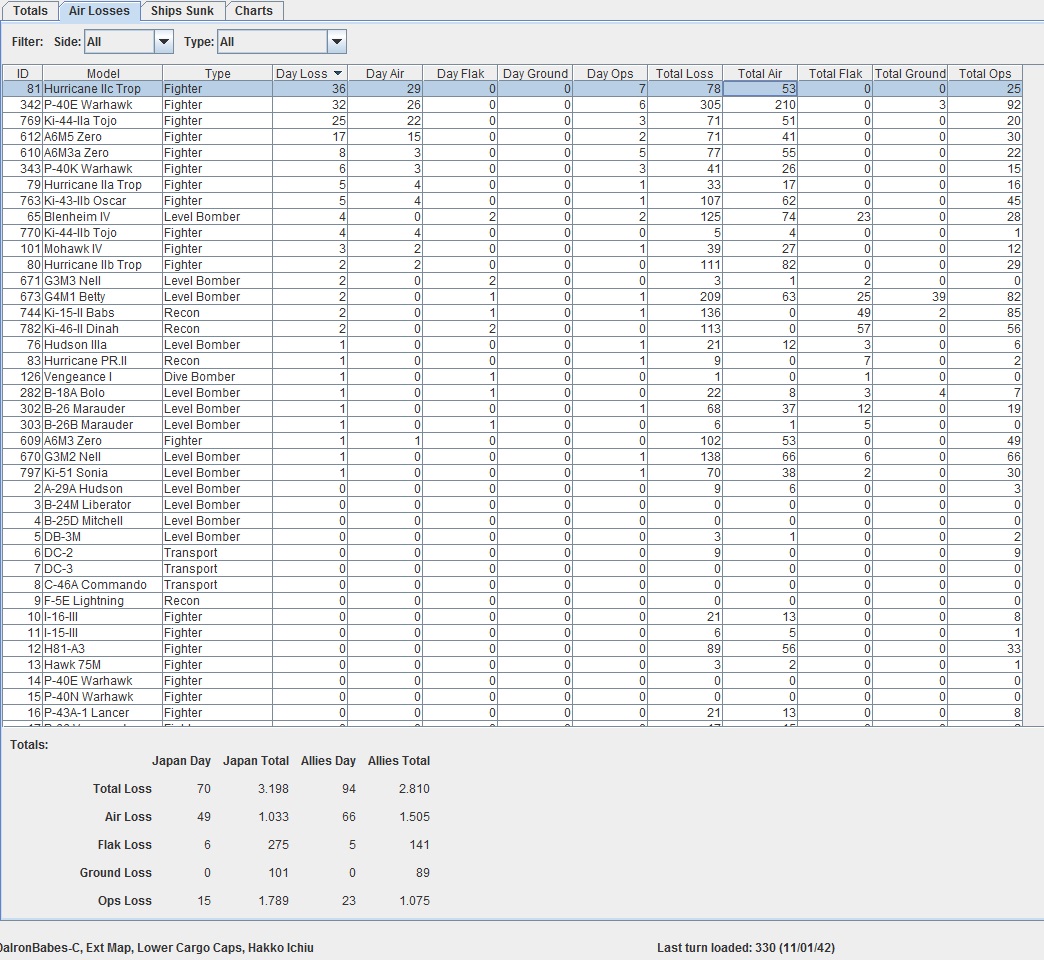
Task: Select the Ki-44-IIa Tojo row
Action: click(x=513, y=120)
